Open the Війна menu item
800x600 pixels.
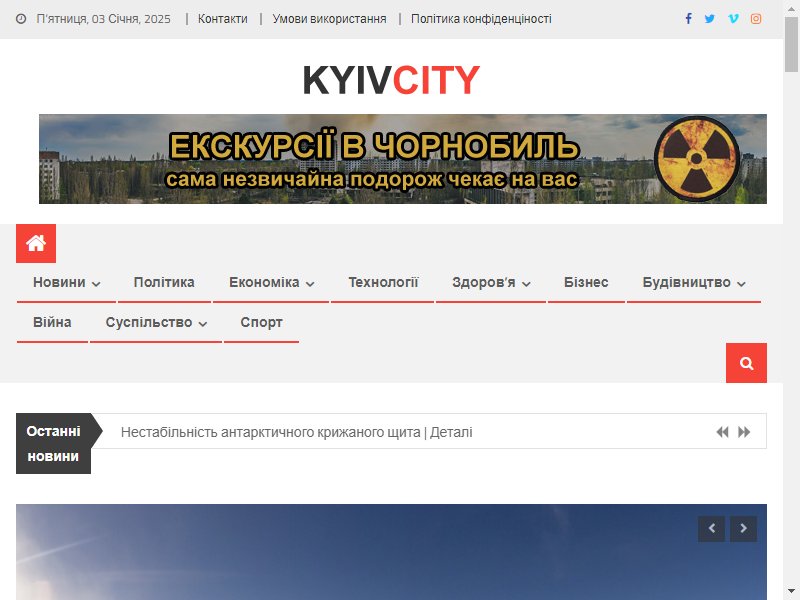(52, 322)
